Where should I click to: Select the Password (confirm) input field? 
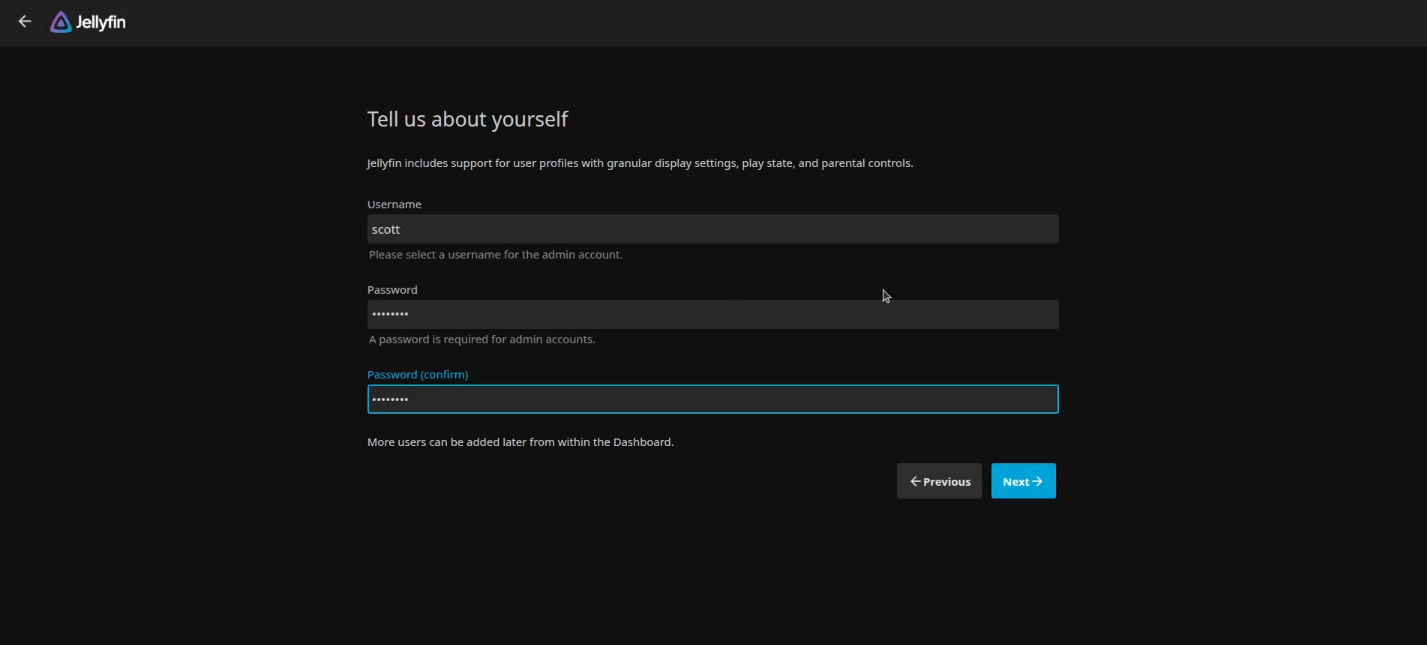[x=712, y=399]
